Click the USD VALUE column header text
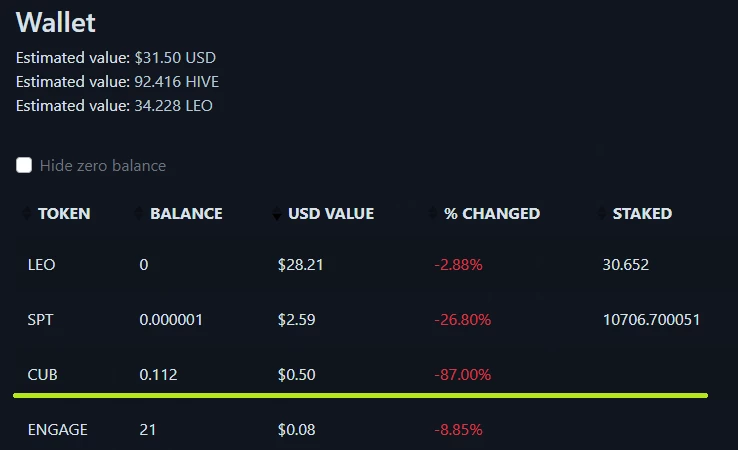The image size is (738, 450). (x=331, y=214)
